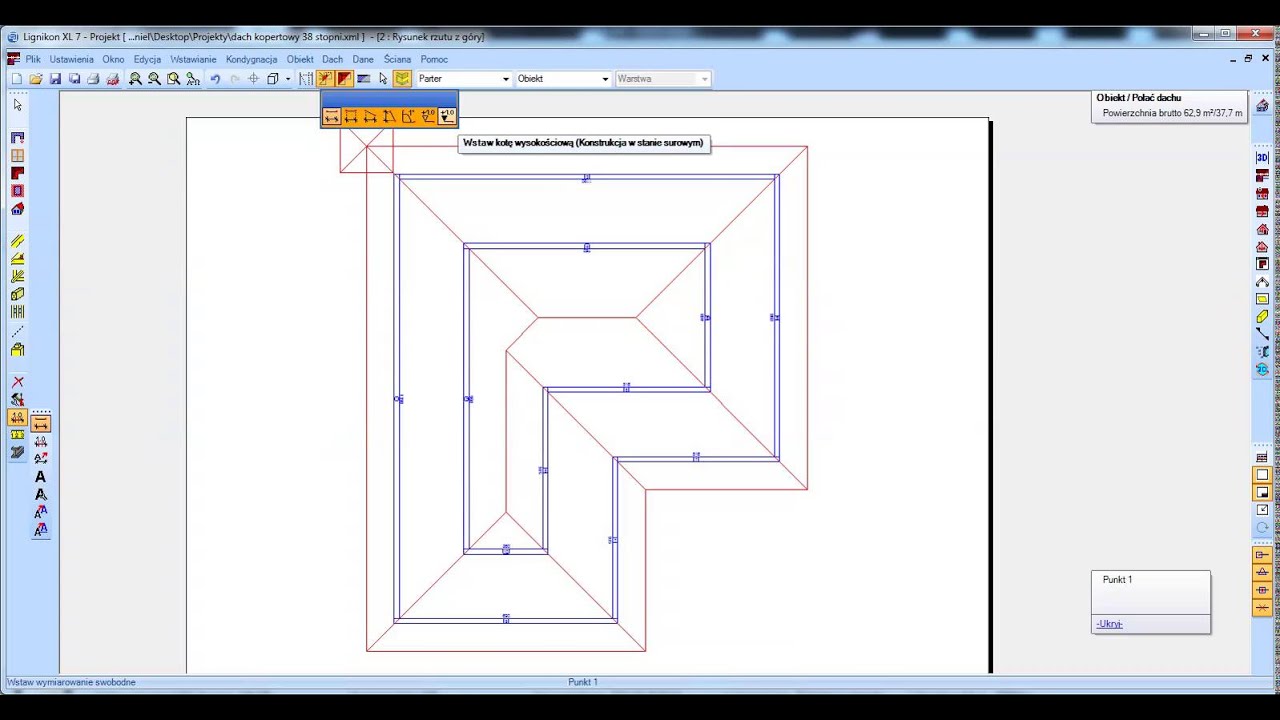Click the crosshair target icon in the top toolbar
Image resolution: width=1280 pixels, height=720 pixels.
click(253, 79)
